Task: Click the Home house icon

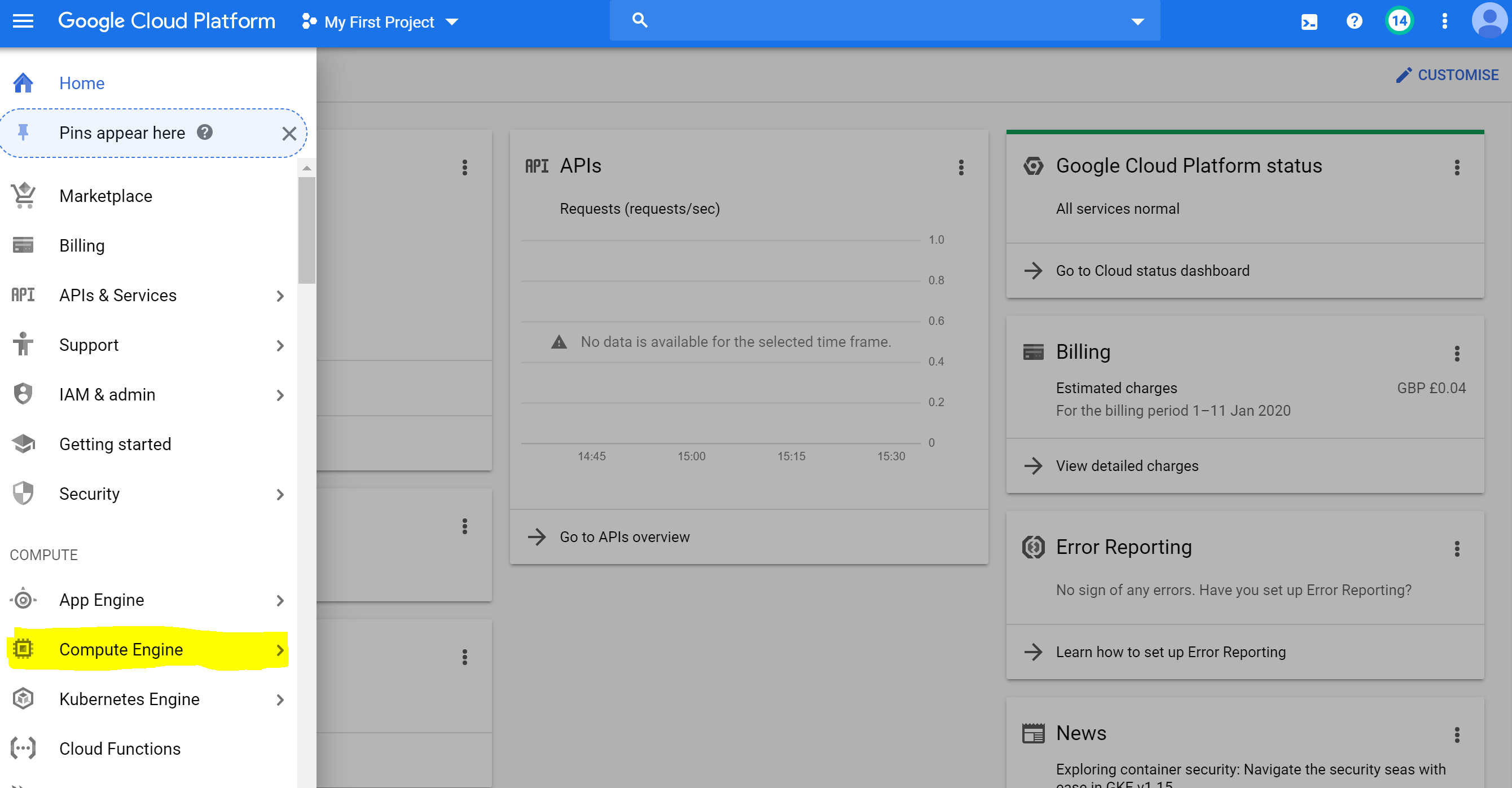Action: click(x=23, y=83)
